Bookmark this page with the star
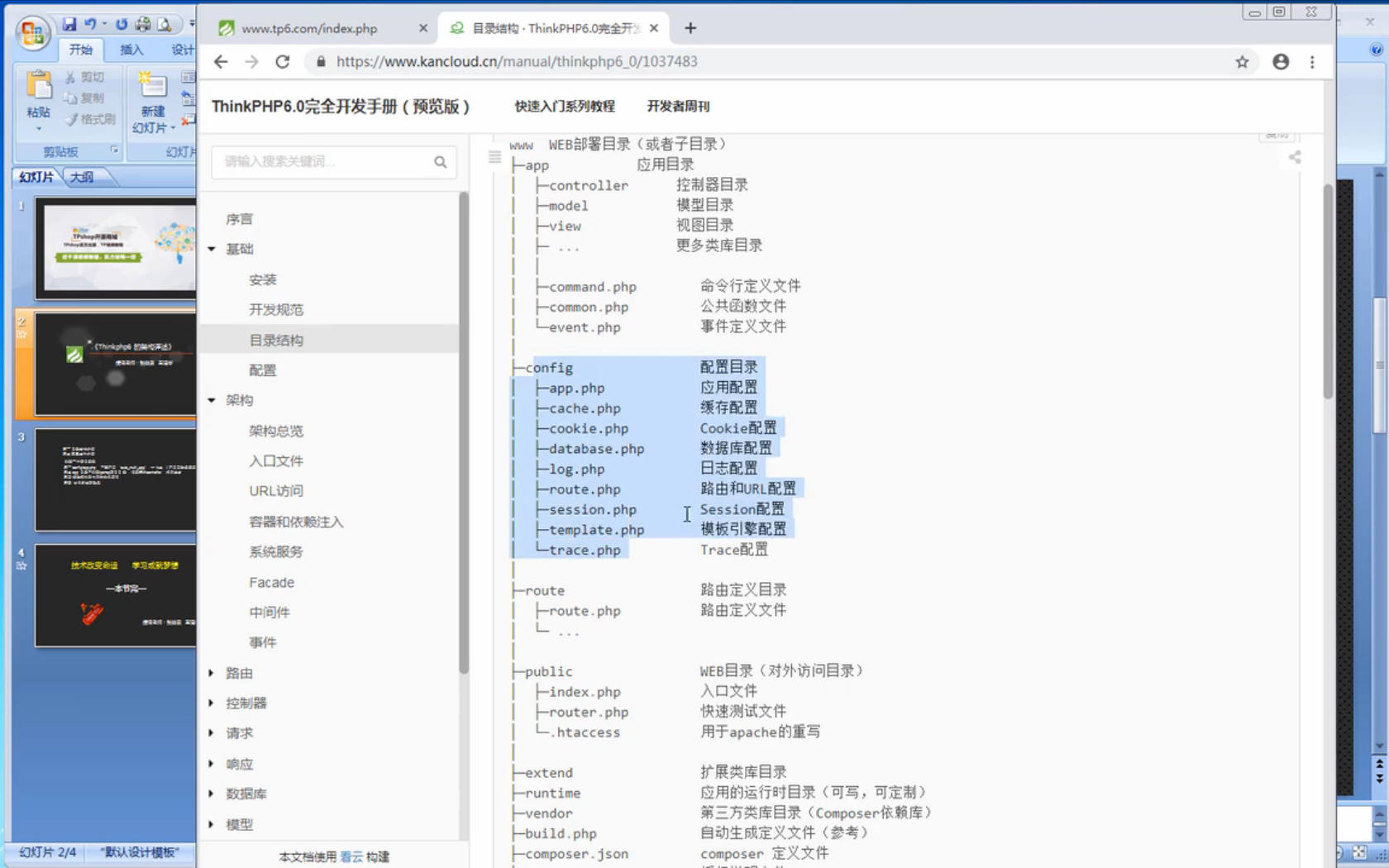 [x=1242, y=62]
